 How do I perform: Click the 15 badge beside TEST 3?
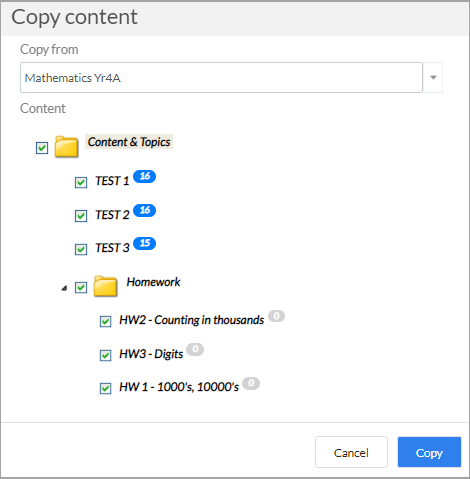144,243
